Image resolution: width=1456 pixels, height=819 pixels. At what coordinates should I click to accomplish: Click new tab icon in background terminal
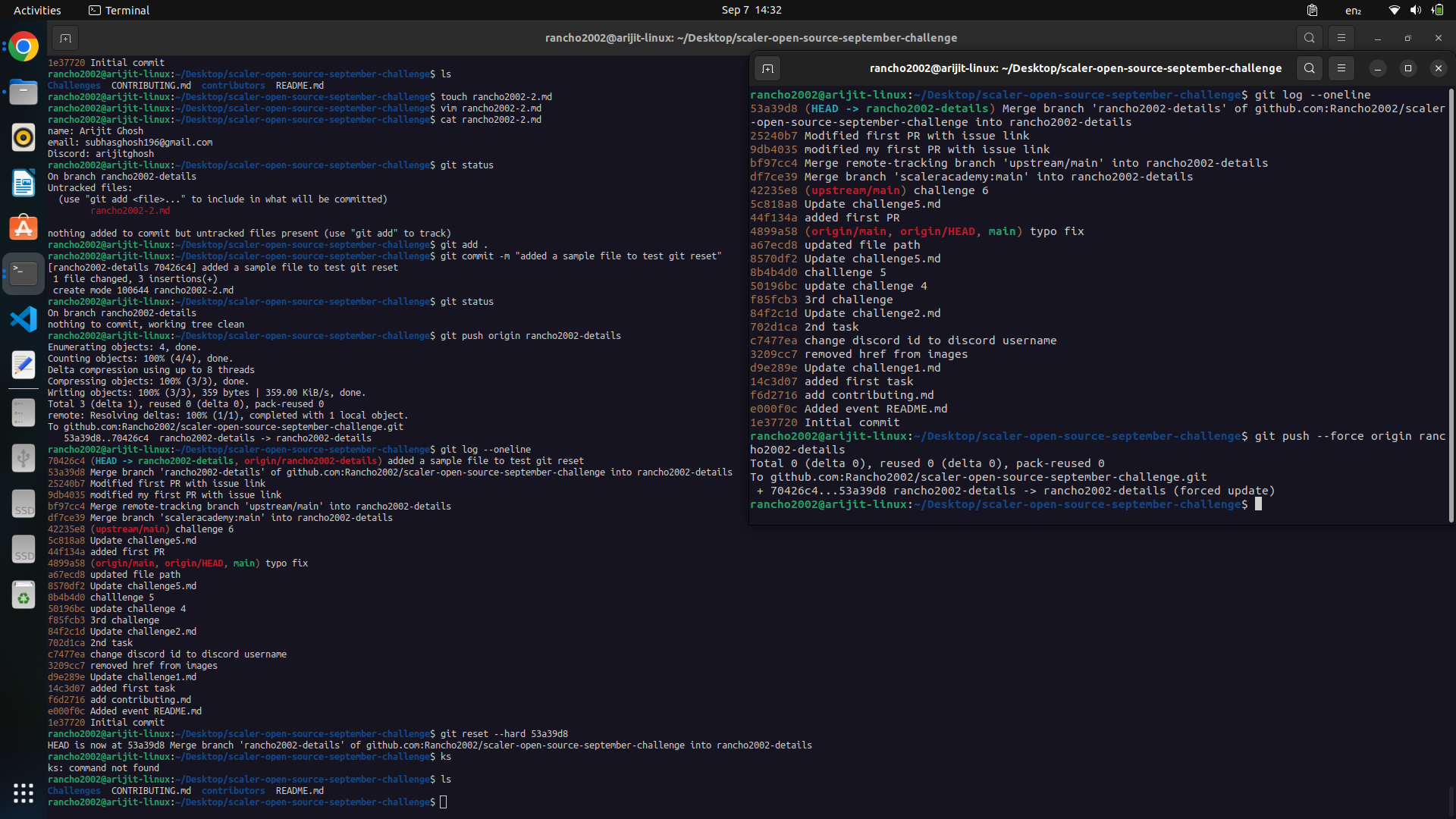pyautogui.click(x=65, y=38)
